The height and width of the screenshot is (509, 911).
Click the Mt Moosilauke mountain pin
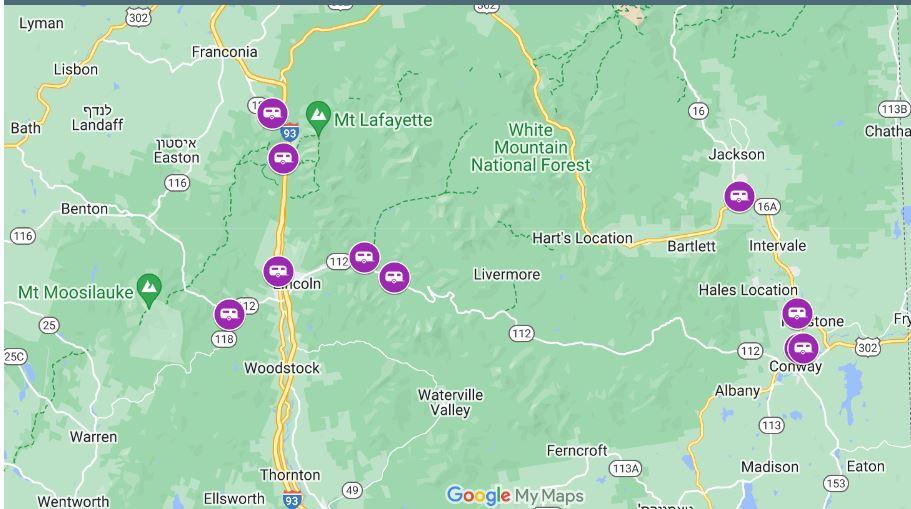pyautogui.click(x=149, y=291)
